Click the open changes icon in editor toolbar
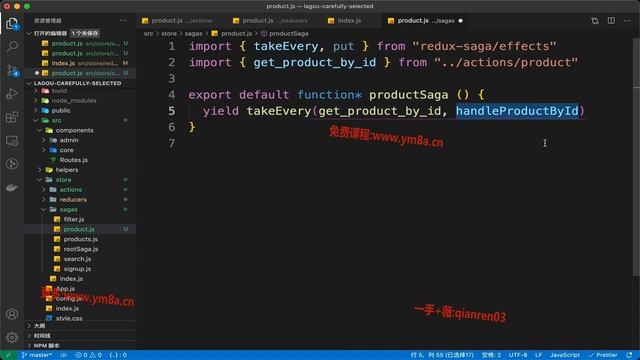 pos(595,21)
